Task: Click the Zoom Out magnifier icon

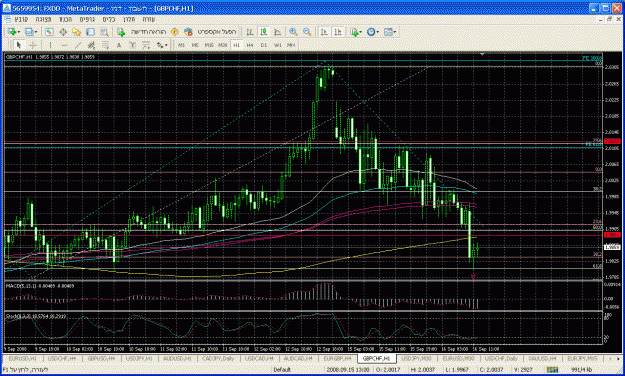Action: [x=307, y=31]
